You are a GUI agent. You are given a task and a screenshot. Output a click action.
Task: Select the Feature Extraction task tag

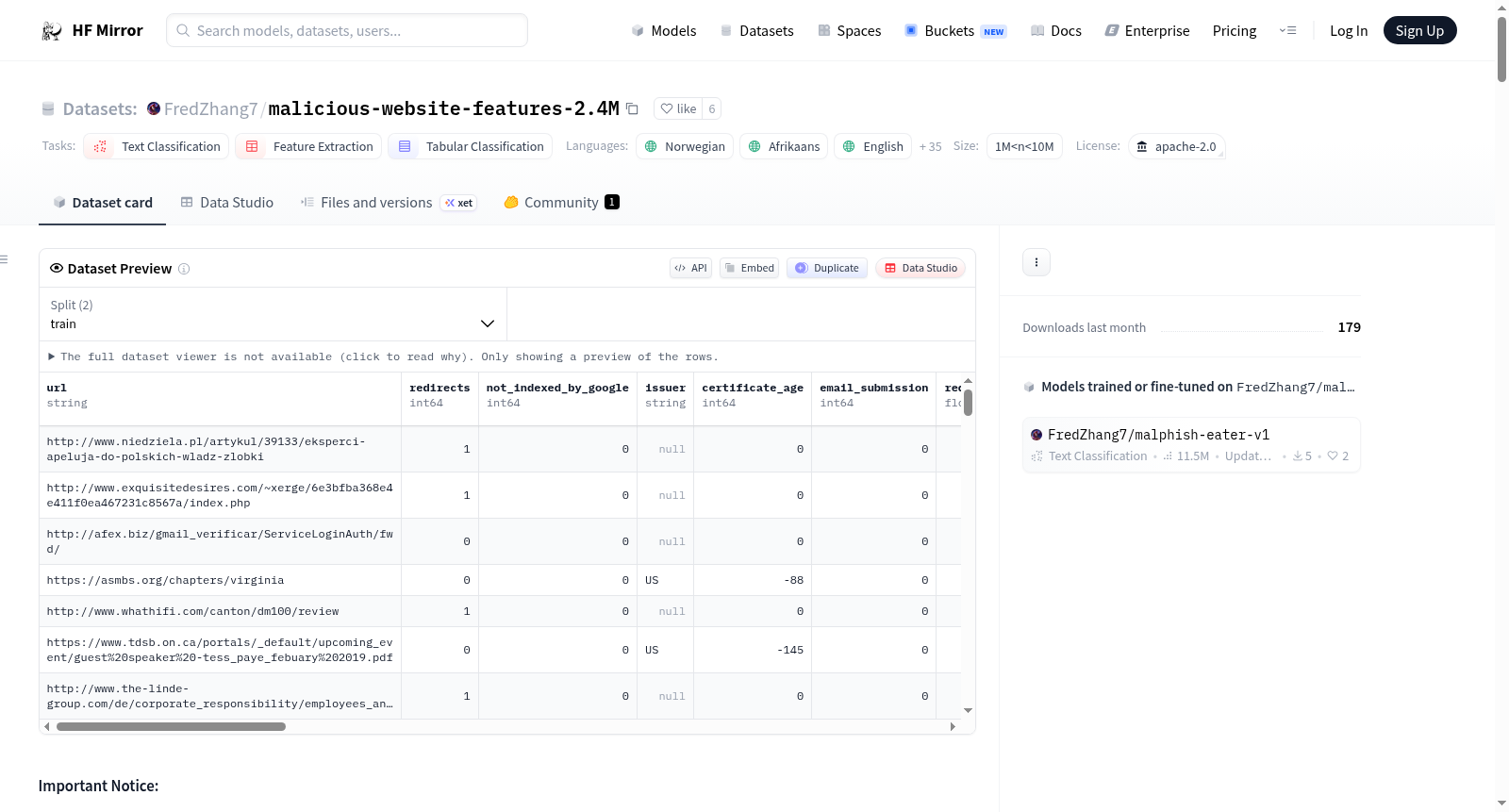coord(308,146)
